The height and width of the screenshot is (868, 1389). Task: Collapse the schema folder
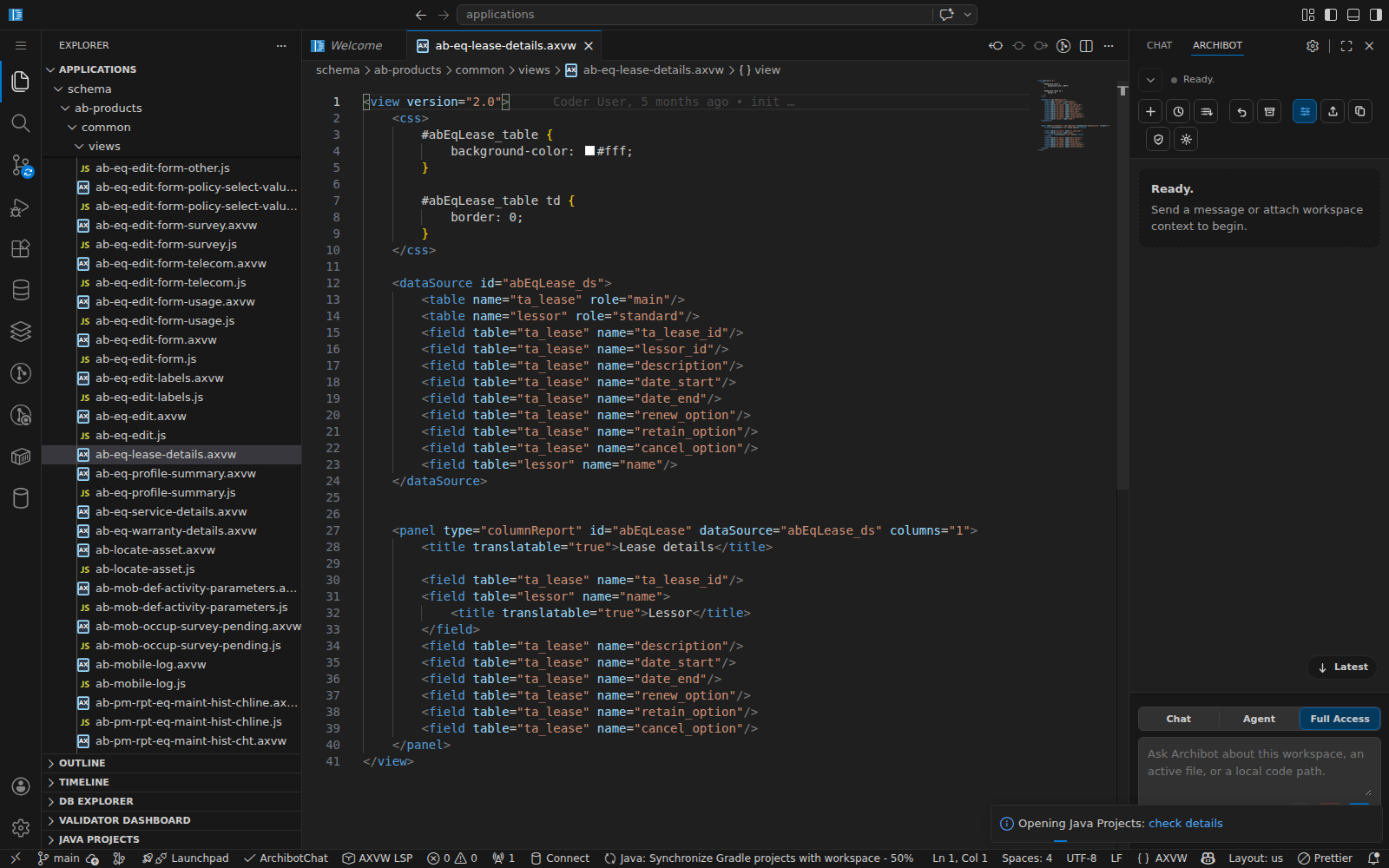pos(172,89)
